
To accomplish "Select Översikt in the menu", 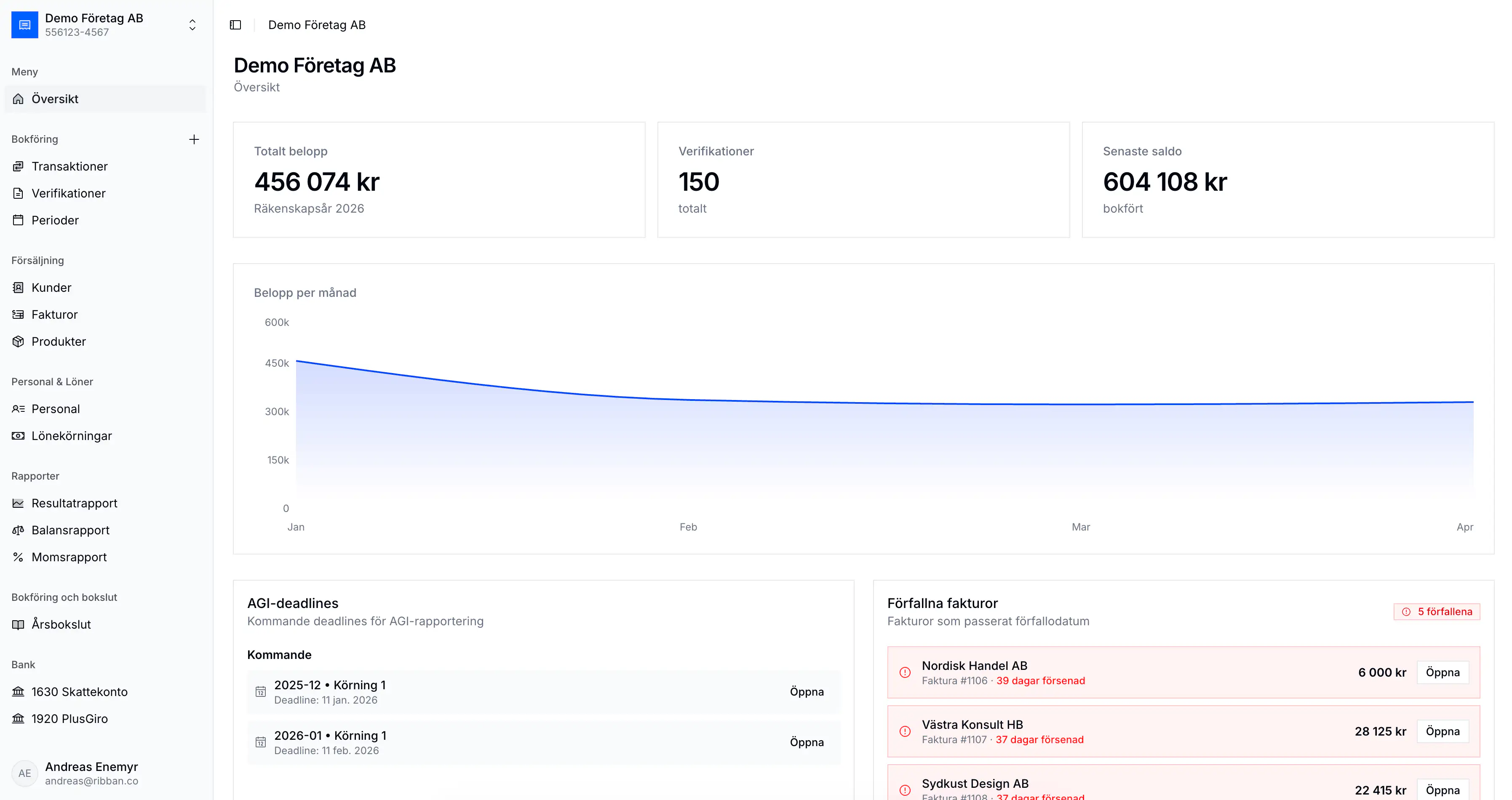I will [x=55, y=99].
